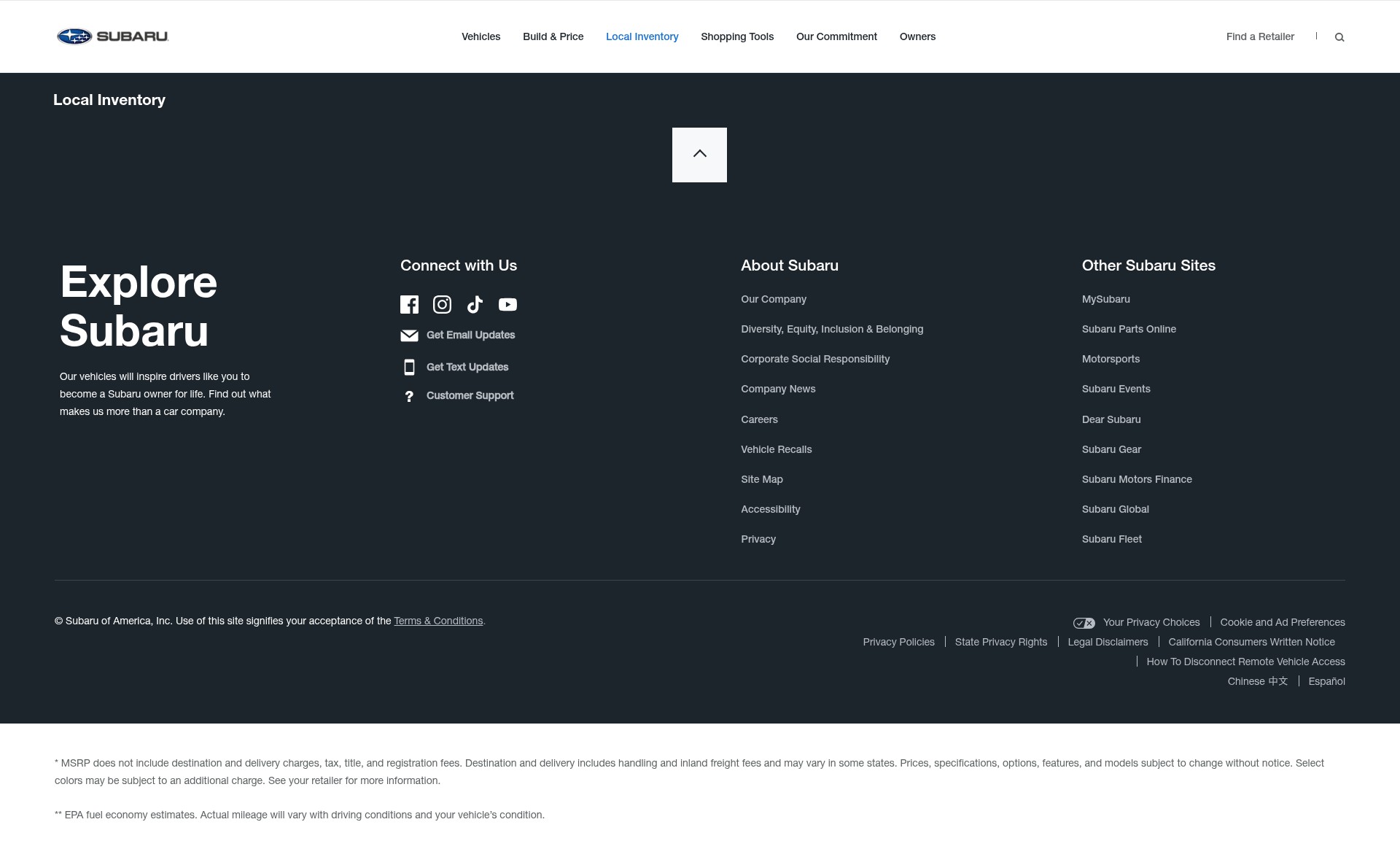Open Subaru Events link

tap(1116, 389)
